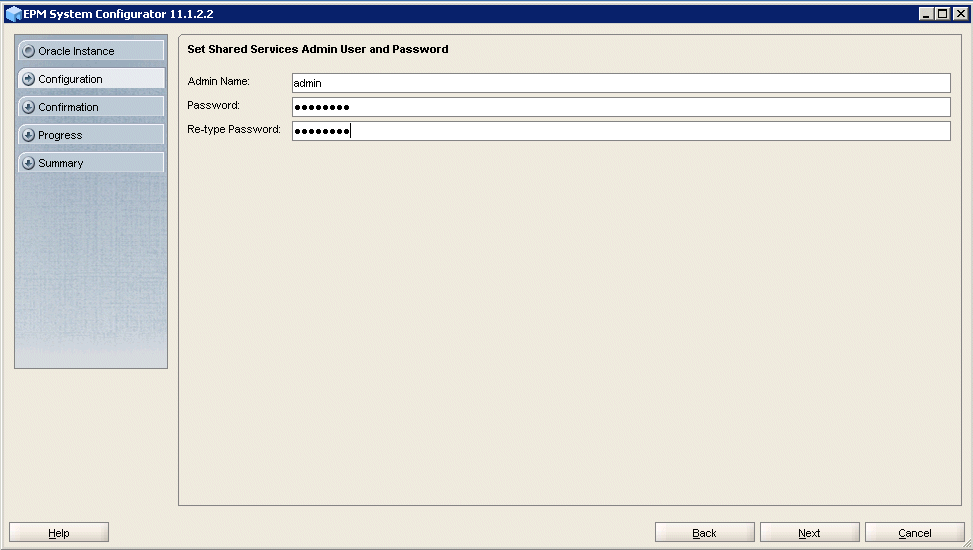Image resolution: width=973 pixels, height=550 pixels.
Task: Open Help for the configurator
Action: [59, 533]
